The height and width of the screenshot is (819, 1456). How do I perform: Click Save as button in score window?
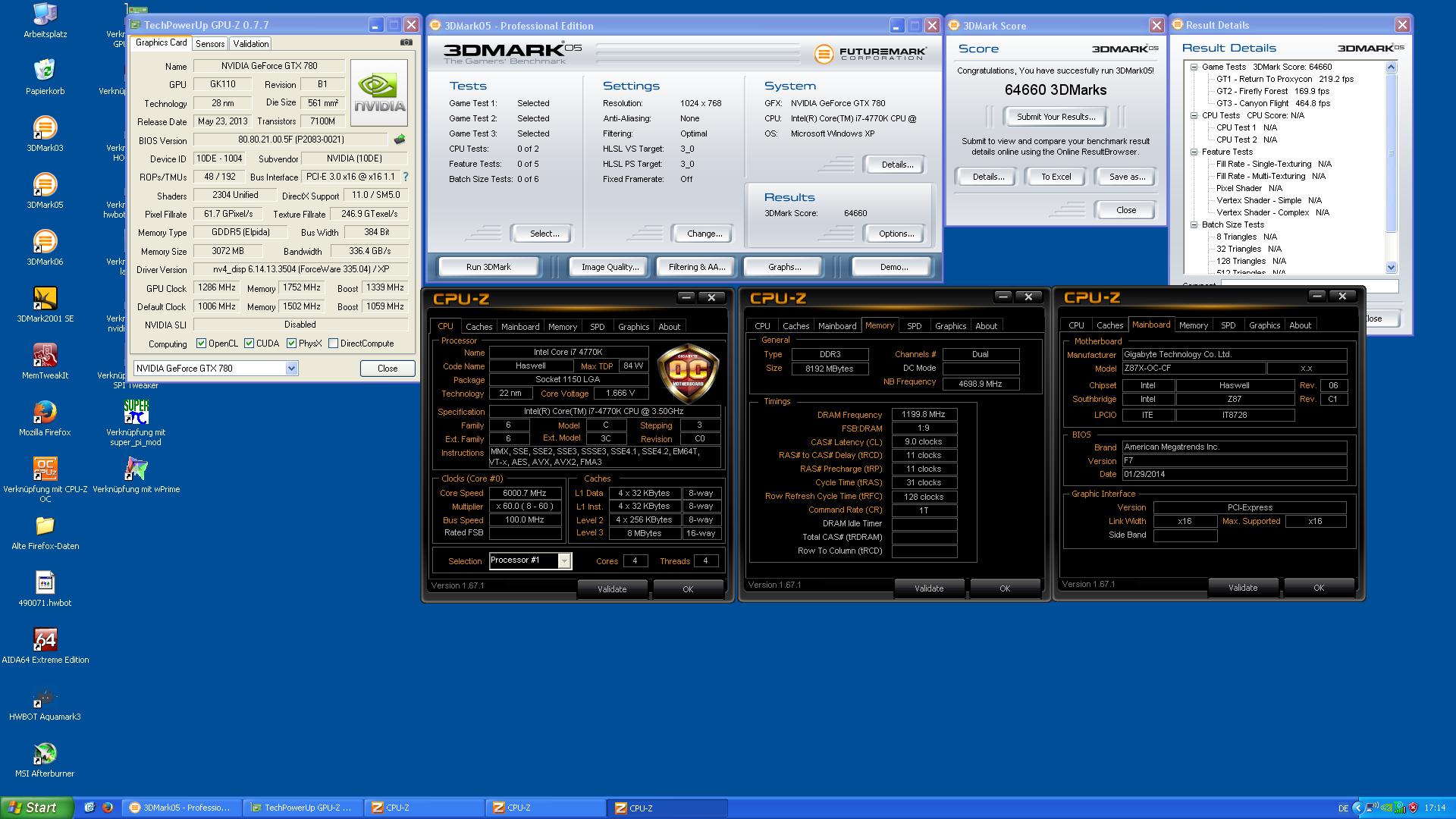[x=1127, y=177]
